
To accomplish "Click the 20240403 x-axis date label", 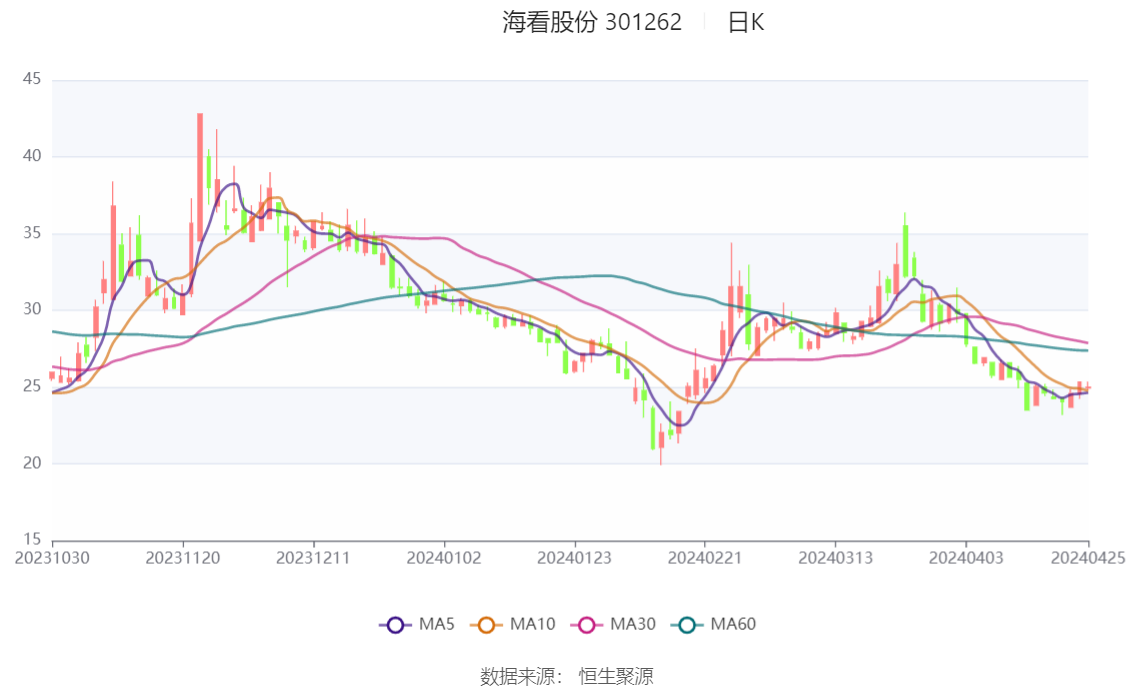I will tap(966, 558).
